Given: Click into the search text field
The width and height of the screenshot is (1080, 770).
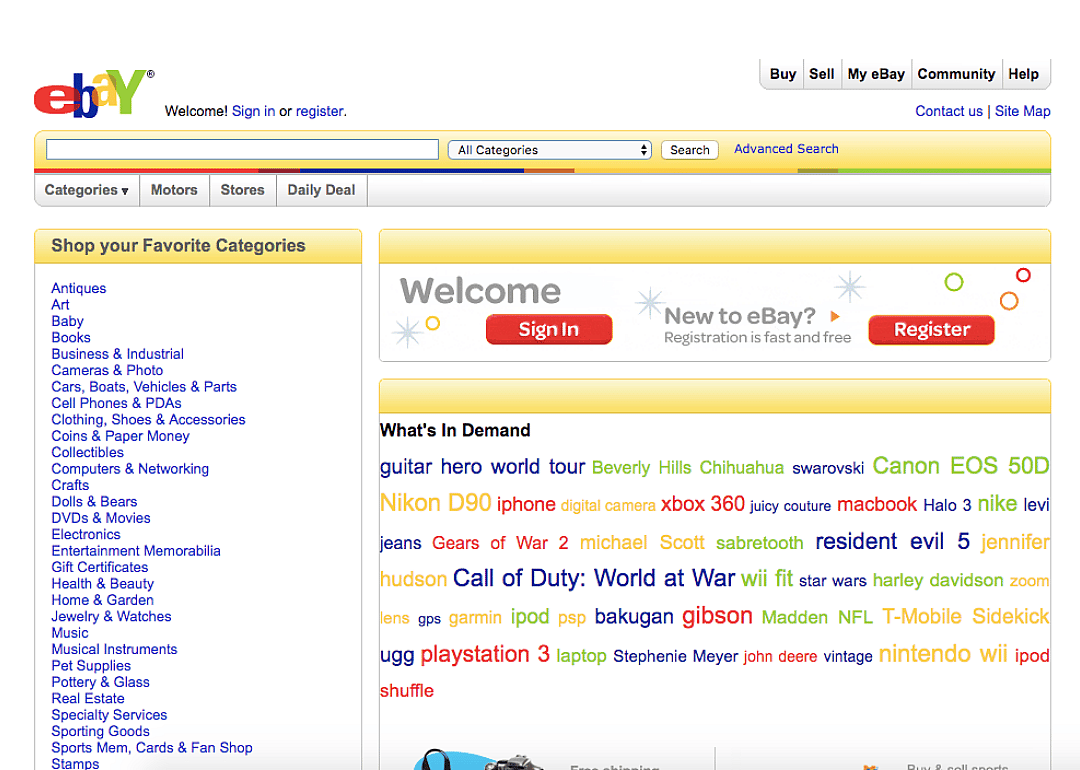Looking at the screenshot, I should point(242,149).
